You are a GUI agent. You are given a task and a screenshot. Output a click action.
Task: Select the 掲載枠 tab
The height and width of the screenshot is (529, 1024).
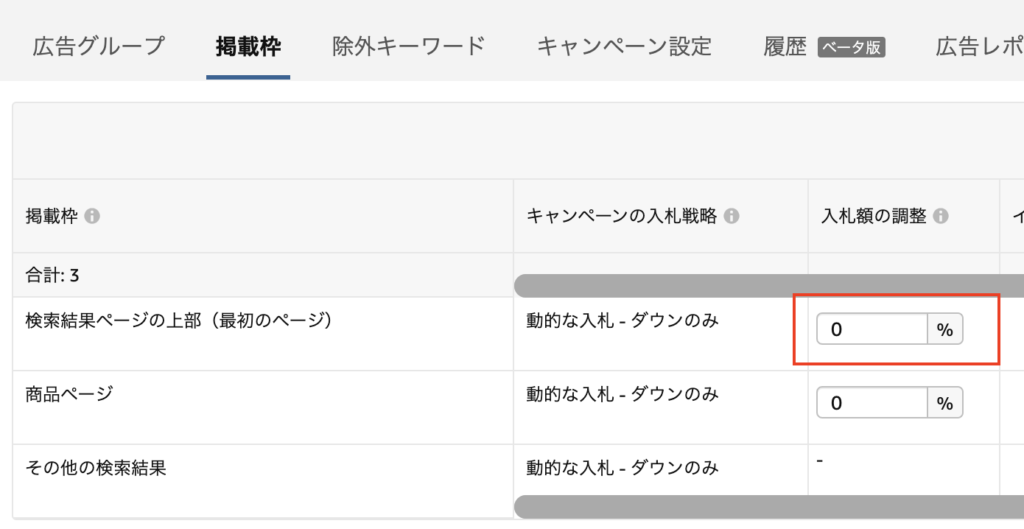(248, 46)
